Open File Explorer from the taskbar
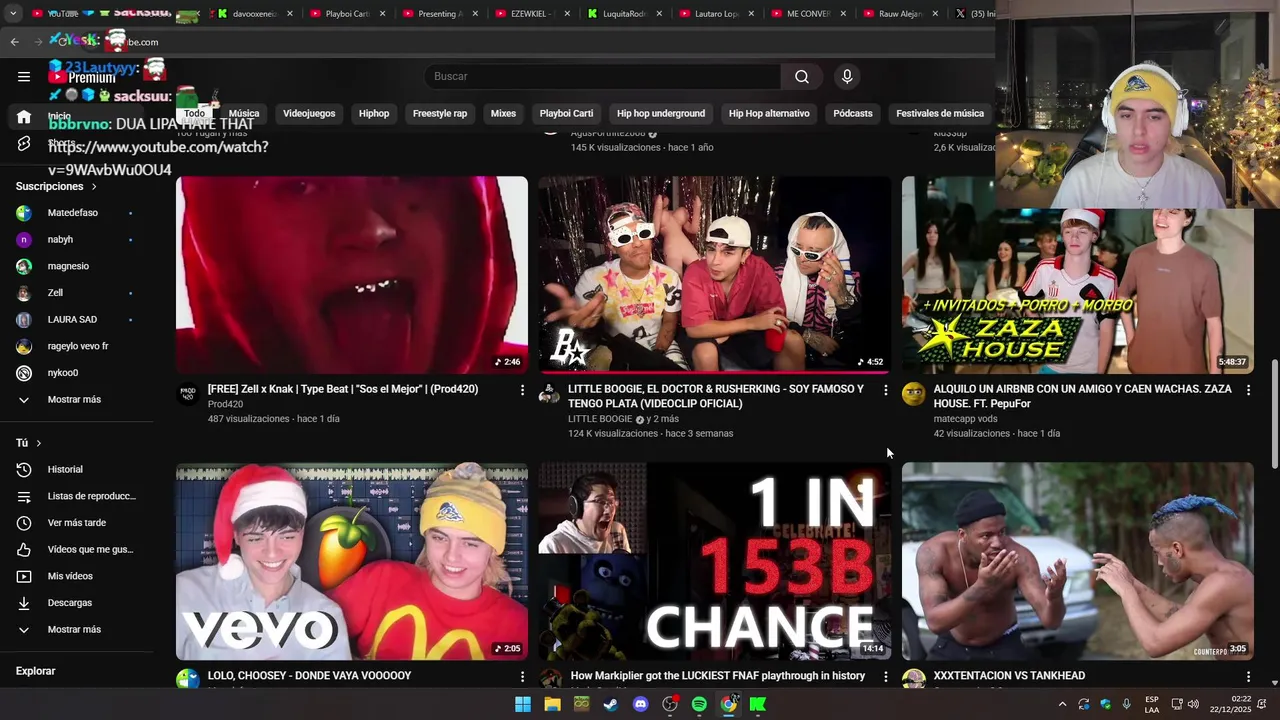Image resolution: width=1280 pixels, height=720 pixels. 552,704
